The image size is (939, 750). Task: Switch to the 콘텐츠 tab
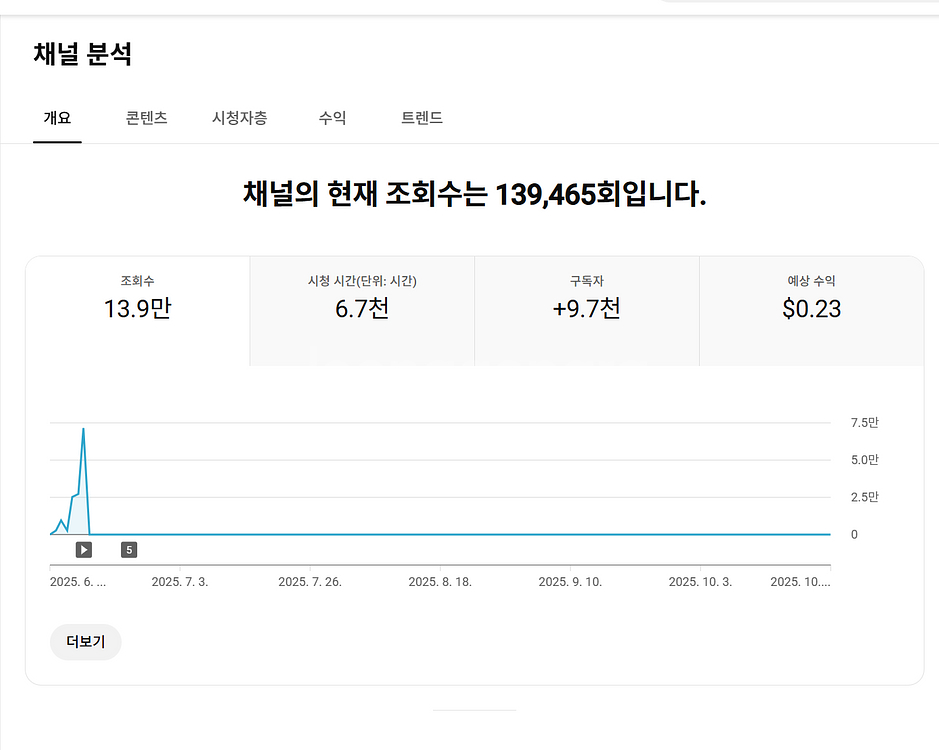point(146,118)
